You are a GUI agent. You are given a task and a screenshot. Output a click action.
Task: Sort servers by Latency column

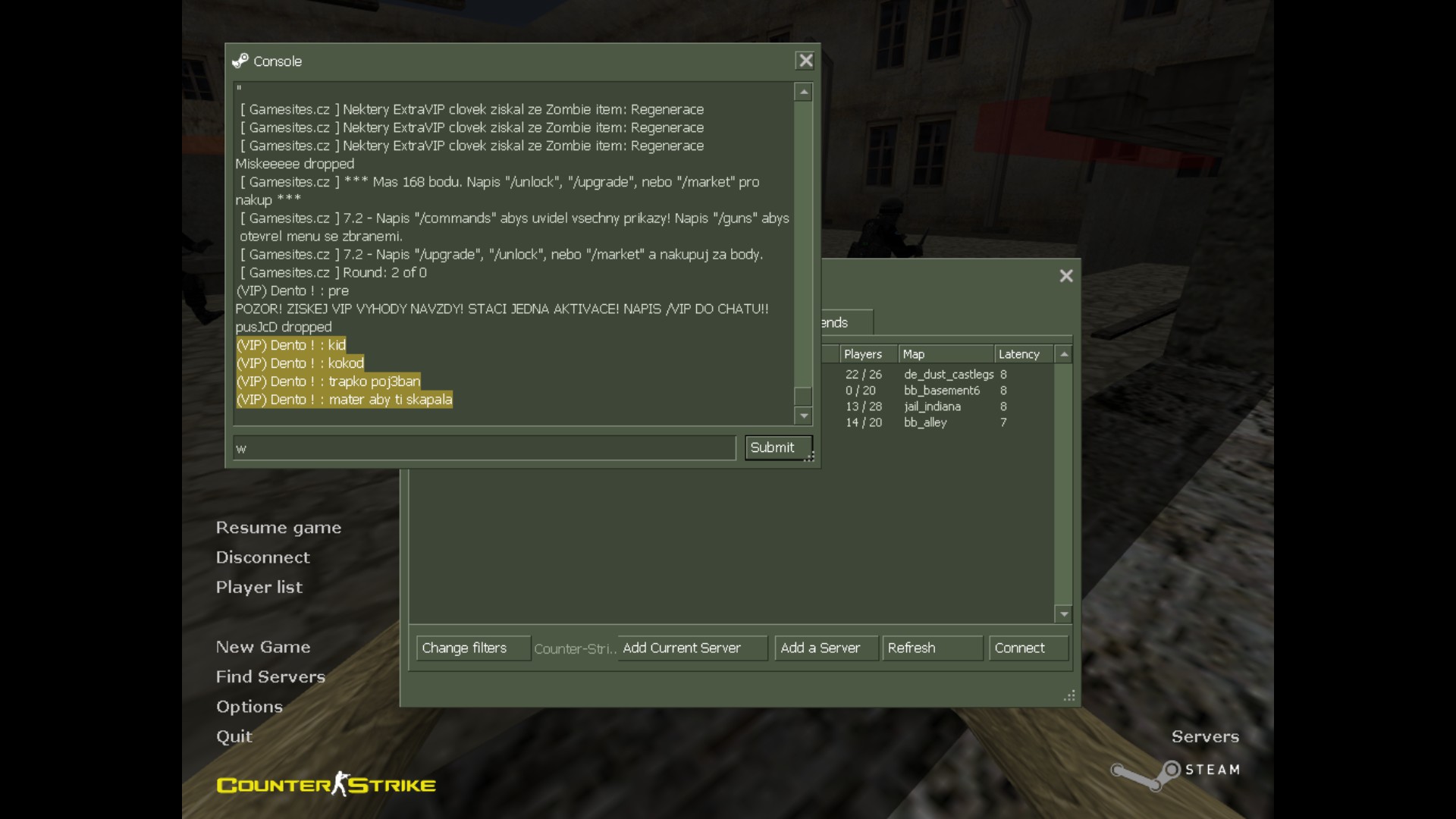[1024, 354]
